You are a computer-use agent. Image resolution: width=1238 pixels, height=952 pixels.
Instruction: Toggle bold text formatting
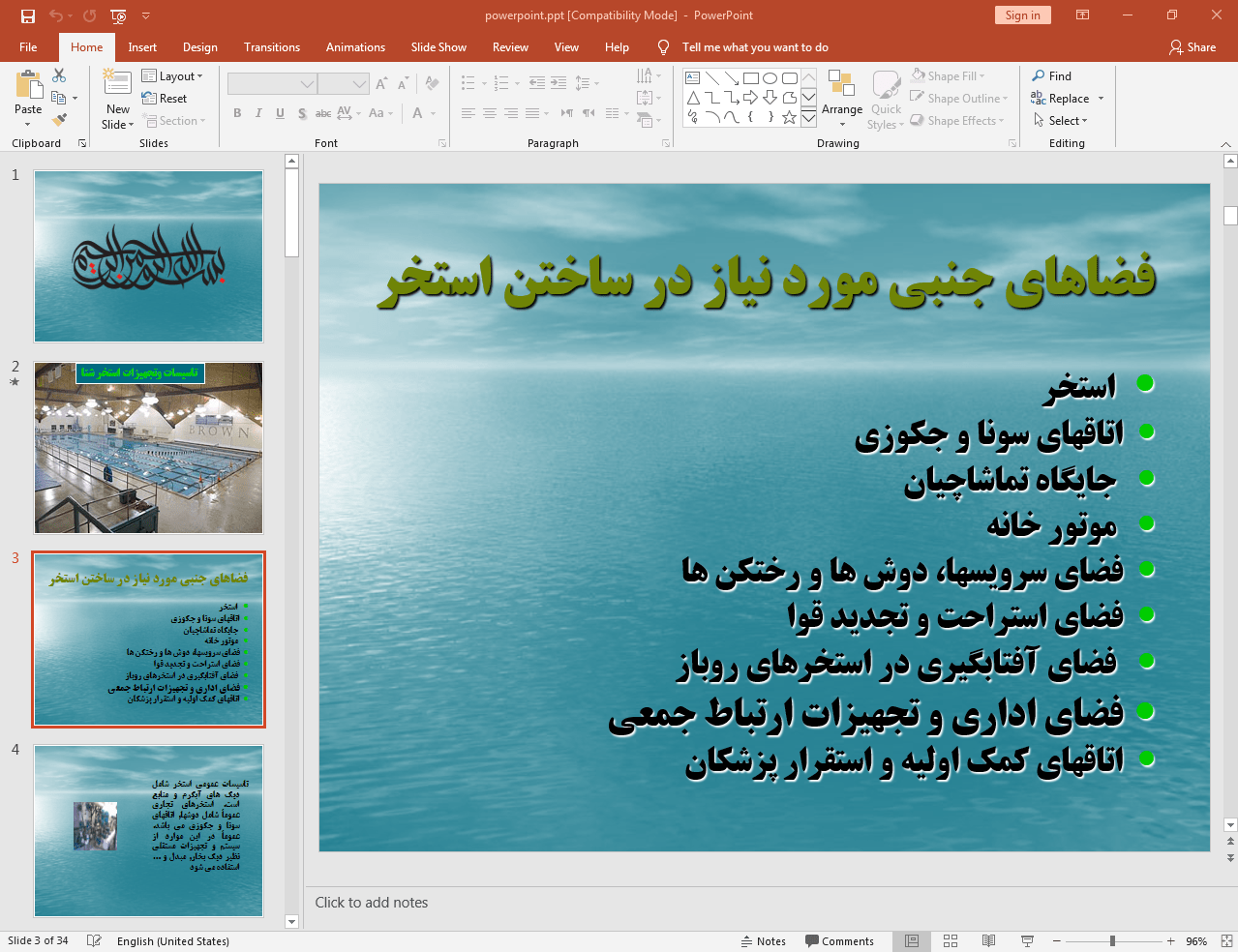236,112
